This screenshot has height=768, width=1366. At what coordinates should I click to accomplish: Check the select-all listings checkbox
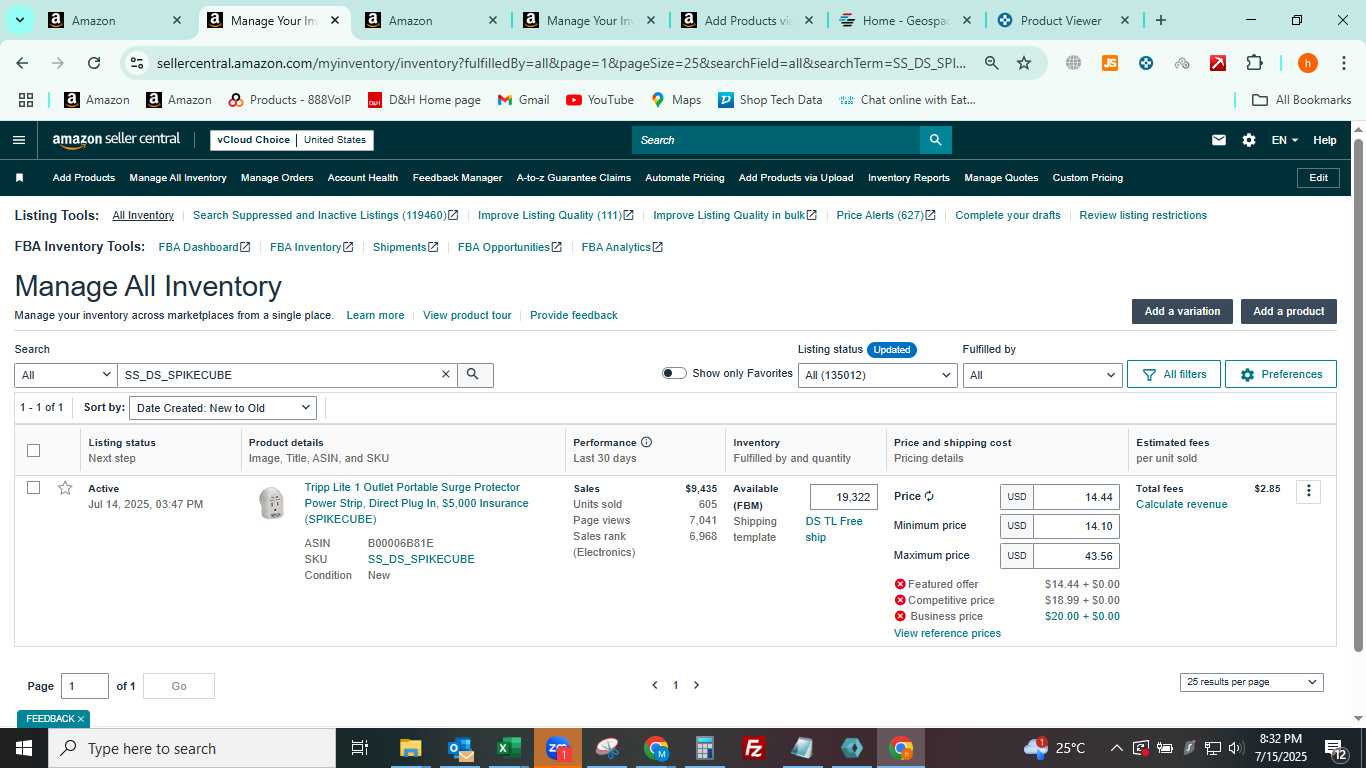(33, 450)
